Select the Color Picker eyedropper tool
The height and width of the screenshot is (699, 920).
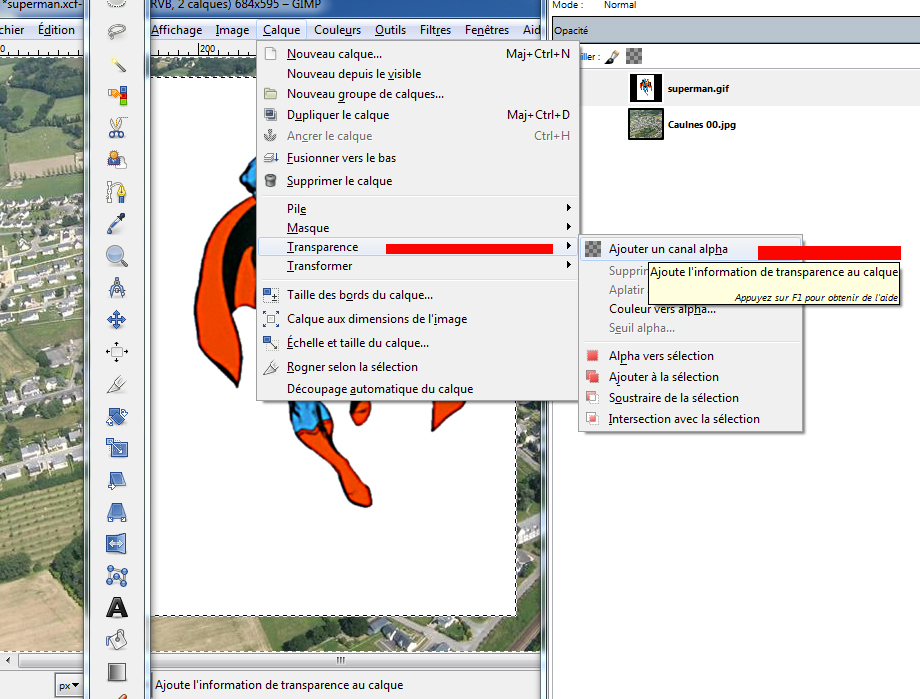point(117,224)
